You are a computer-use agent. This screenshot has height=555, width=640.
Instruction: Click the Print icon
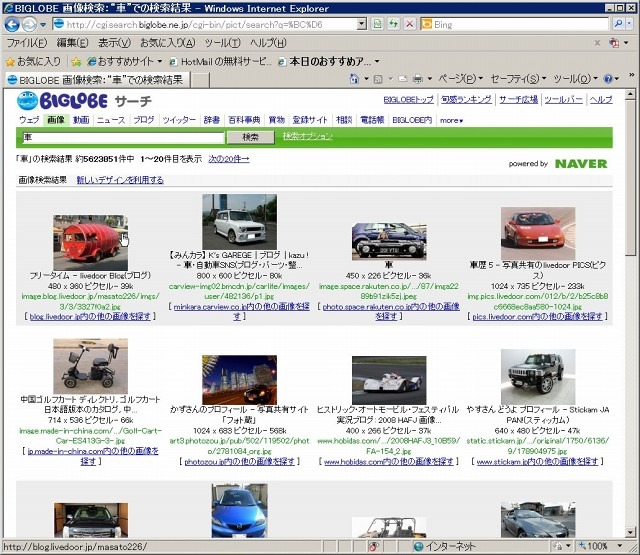click(418, 79)
